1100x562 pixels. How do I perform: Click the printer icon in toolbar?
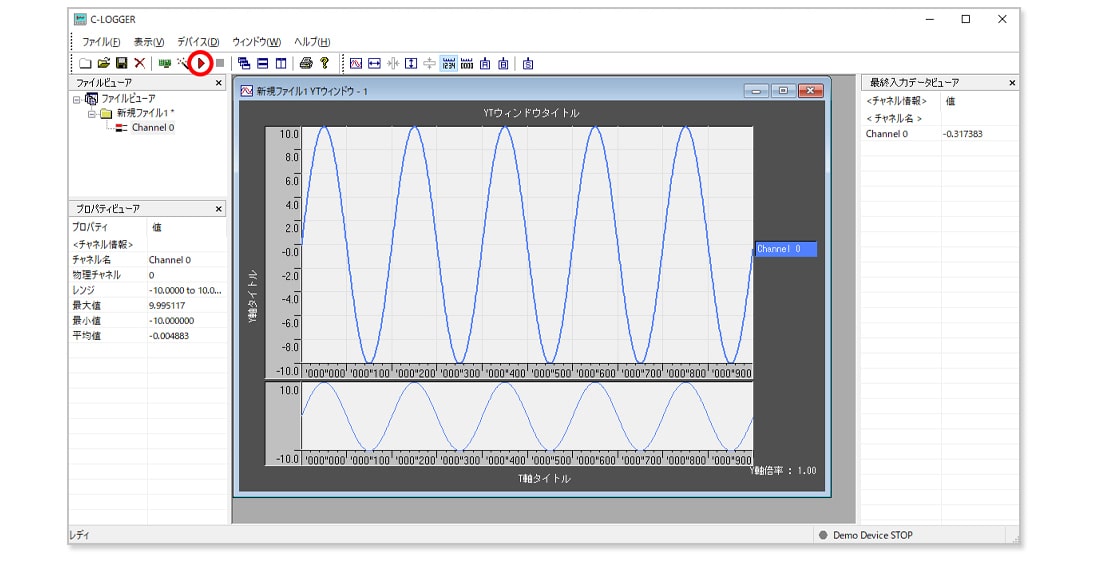[x=306, y=63]
